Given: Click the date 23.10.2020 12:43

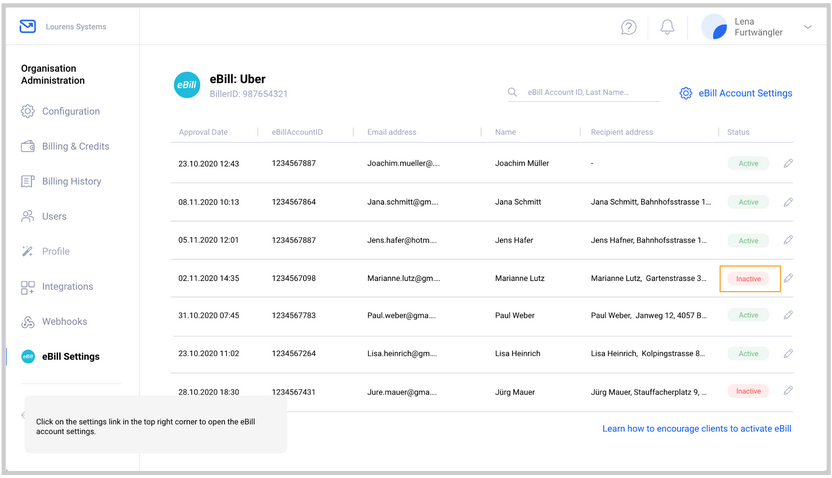Looking at the screenshot, I should 209,164.
